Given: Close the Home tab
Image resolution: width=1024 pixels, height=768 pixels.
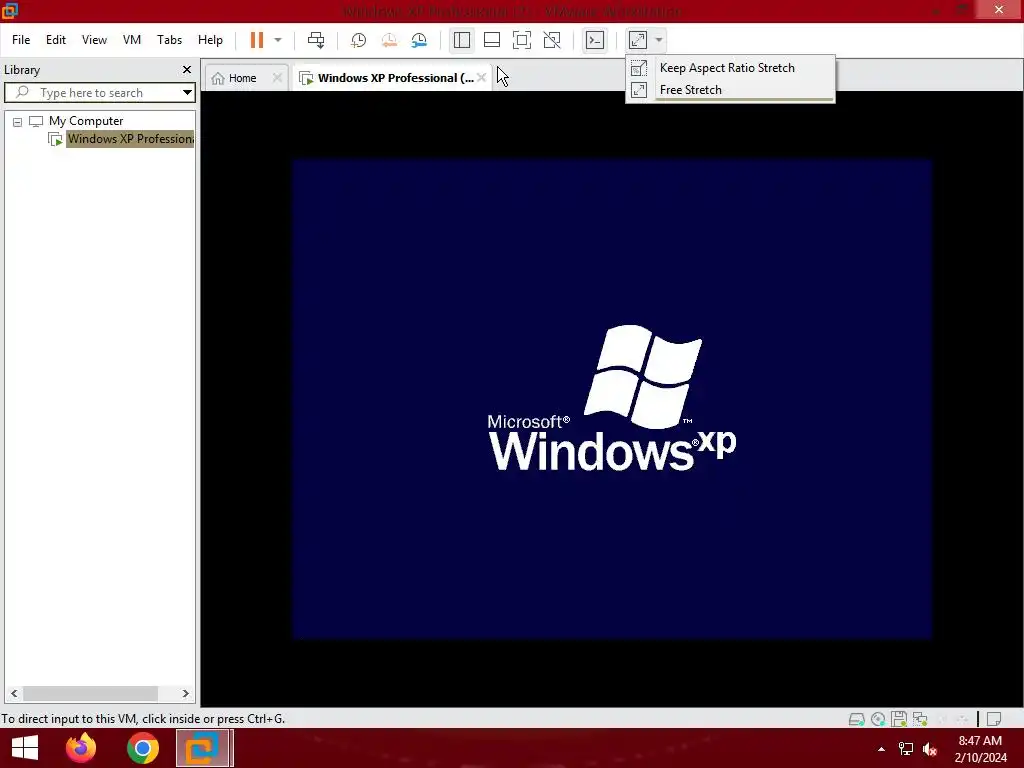Looking at the screenshot, I should (x=277, y=78).
